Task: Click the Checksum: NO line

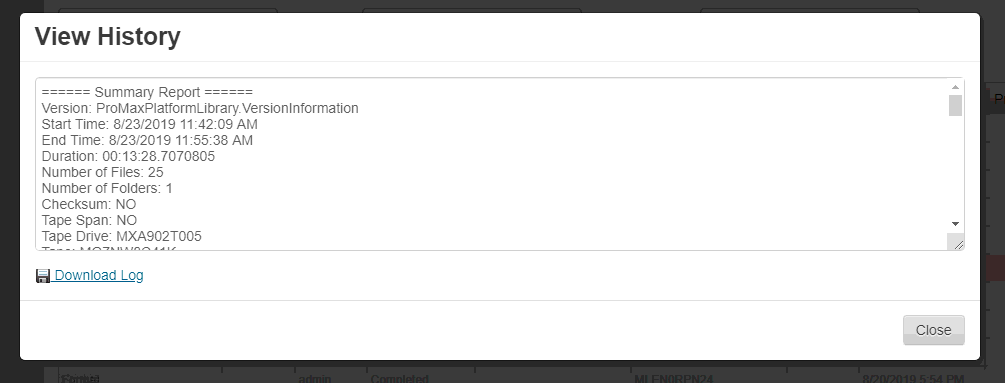Action: pos(89,204)
